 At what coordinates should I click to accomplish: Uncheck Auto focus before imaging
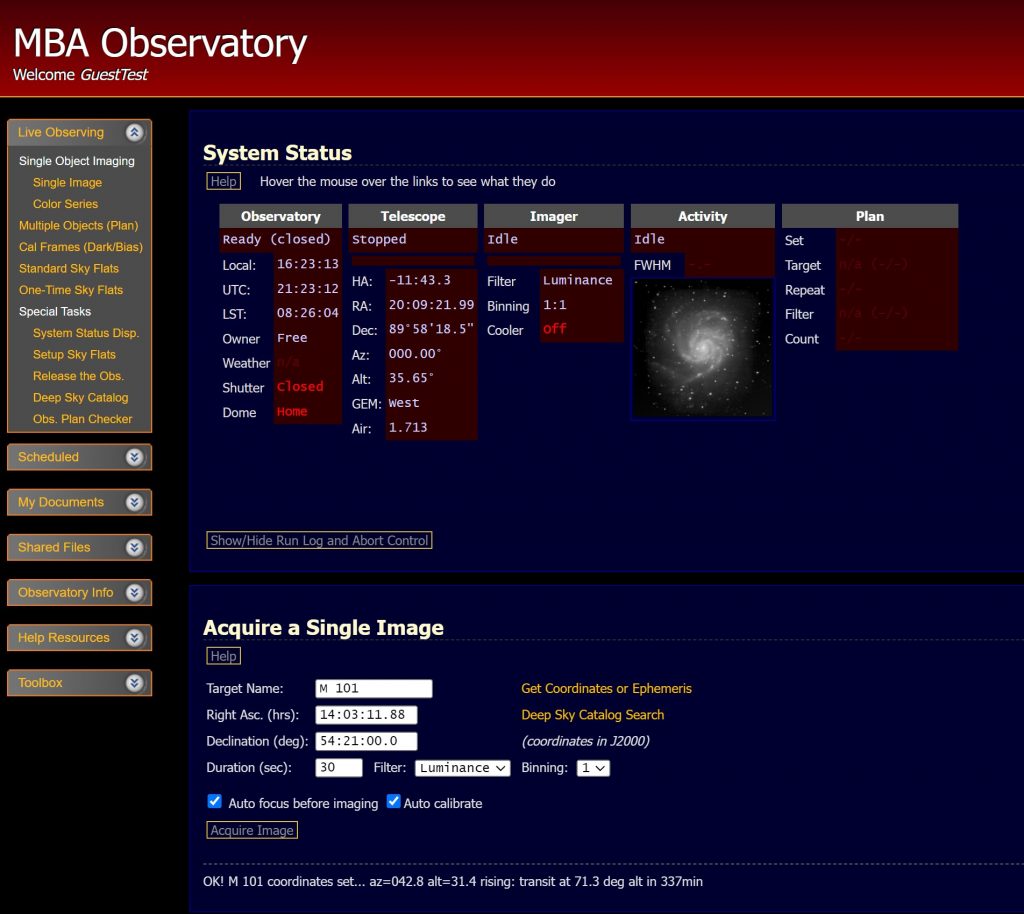tap(214, 802)
